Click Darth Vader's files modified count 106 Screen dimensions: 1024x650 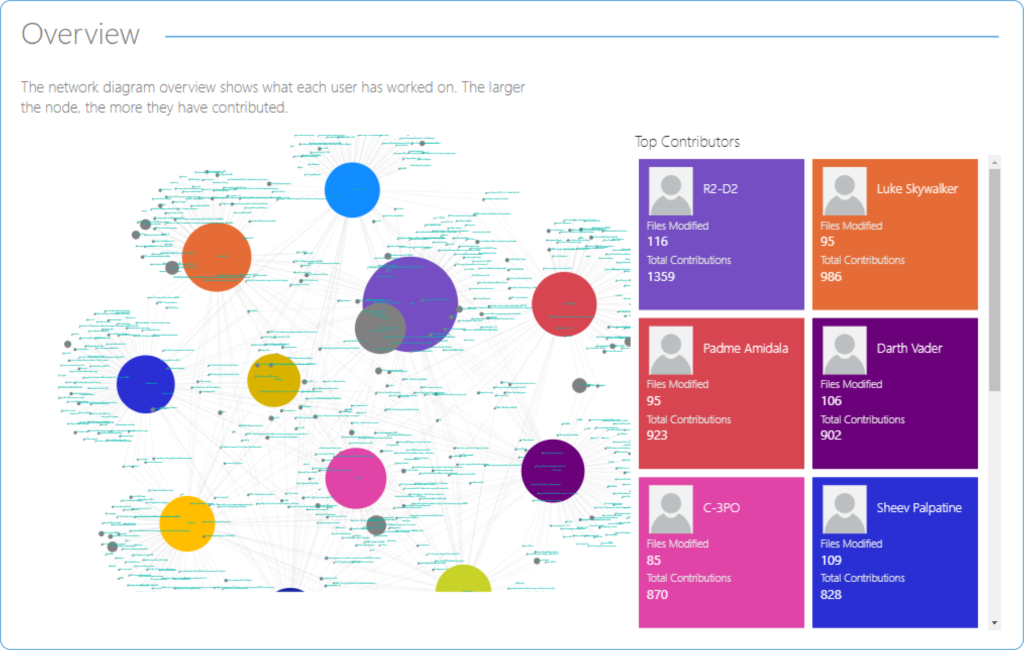[831, 401]
